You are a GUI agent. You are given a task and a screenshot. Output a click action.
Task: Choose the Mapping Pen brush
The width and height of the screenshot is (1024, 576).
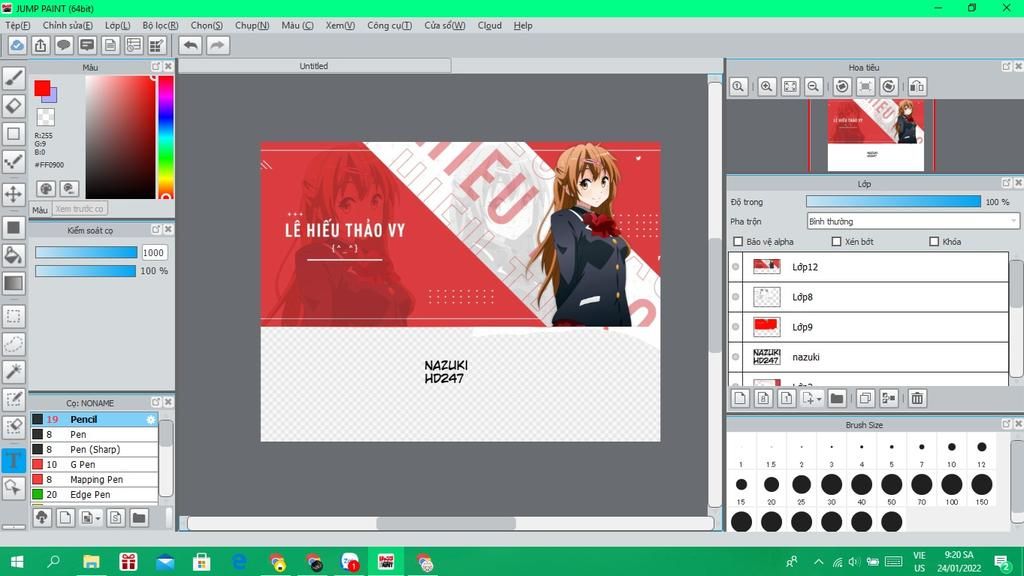95,479
